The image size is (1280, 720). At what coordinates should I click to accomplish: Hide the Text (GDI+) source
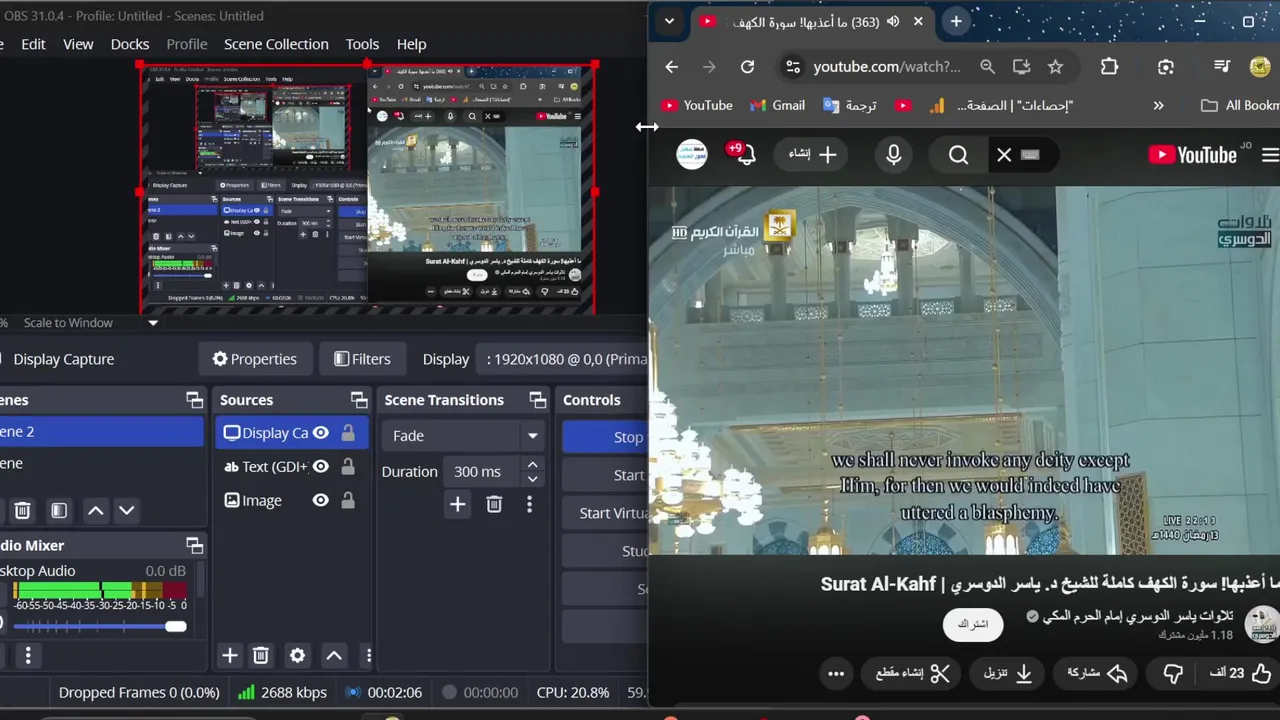[320, 467]
